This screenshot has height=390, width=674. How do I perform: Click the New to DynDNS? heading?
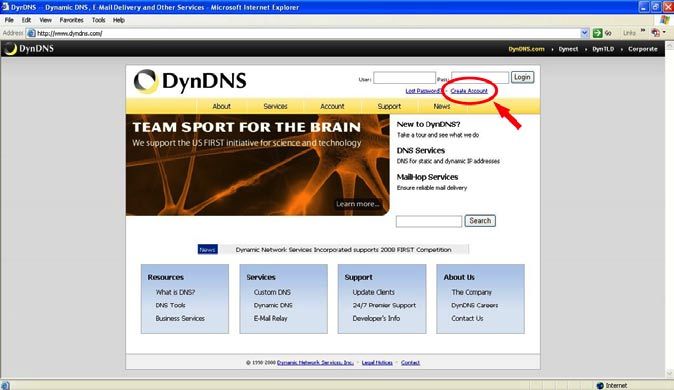click(428, 124)
